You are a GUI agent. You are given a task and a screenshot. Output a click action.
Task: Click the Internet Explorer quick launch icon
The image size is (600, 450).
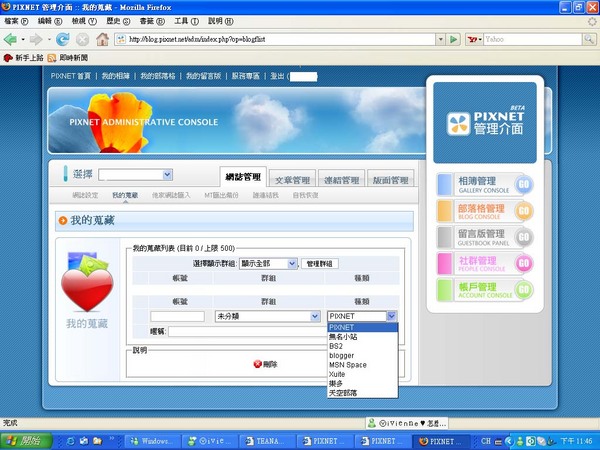[x=70, y=441]
